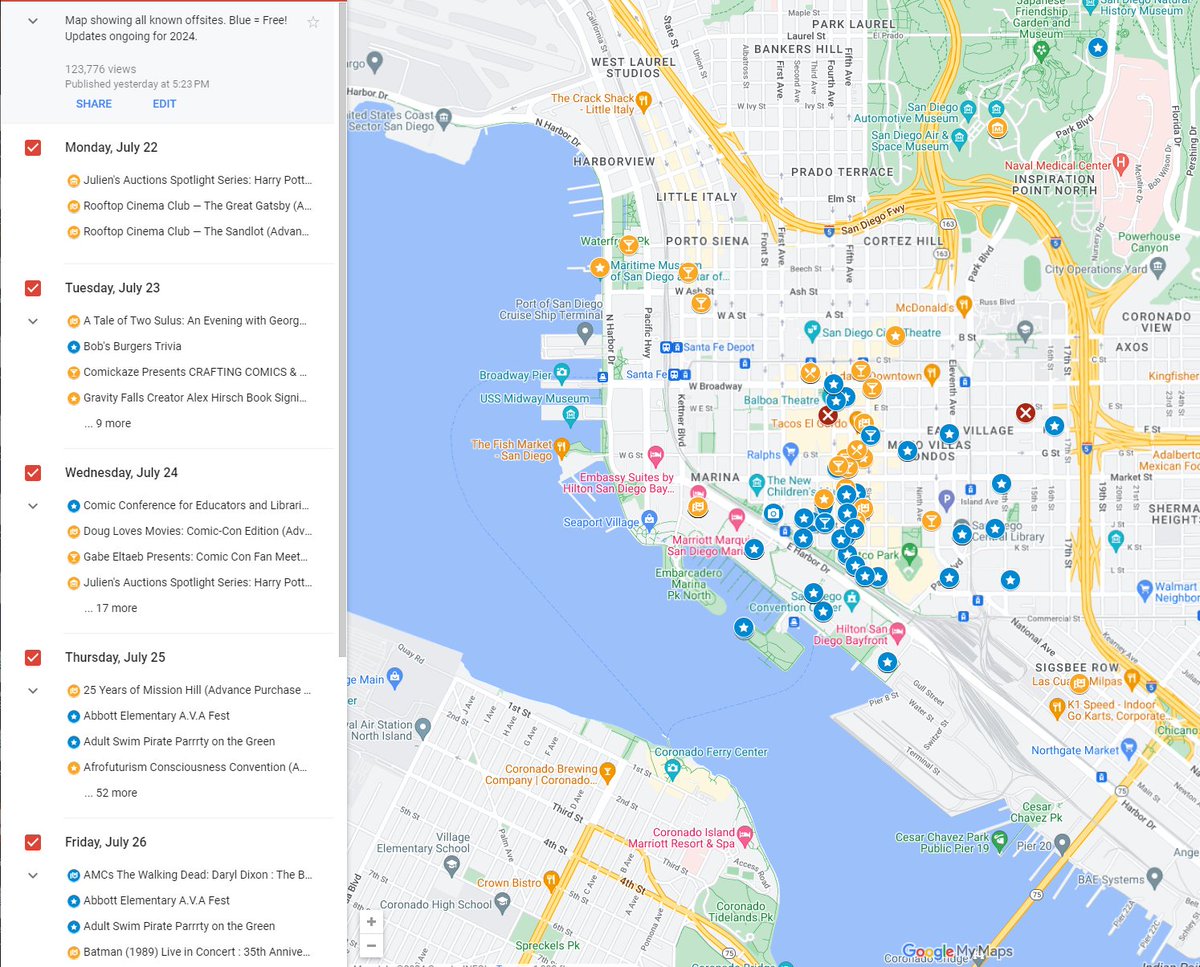
Task: Select the cocktail marker near Waterfront Park
Action: pos(629,243)
